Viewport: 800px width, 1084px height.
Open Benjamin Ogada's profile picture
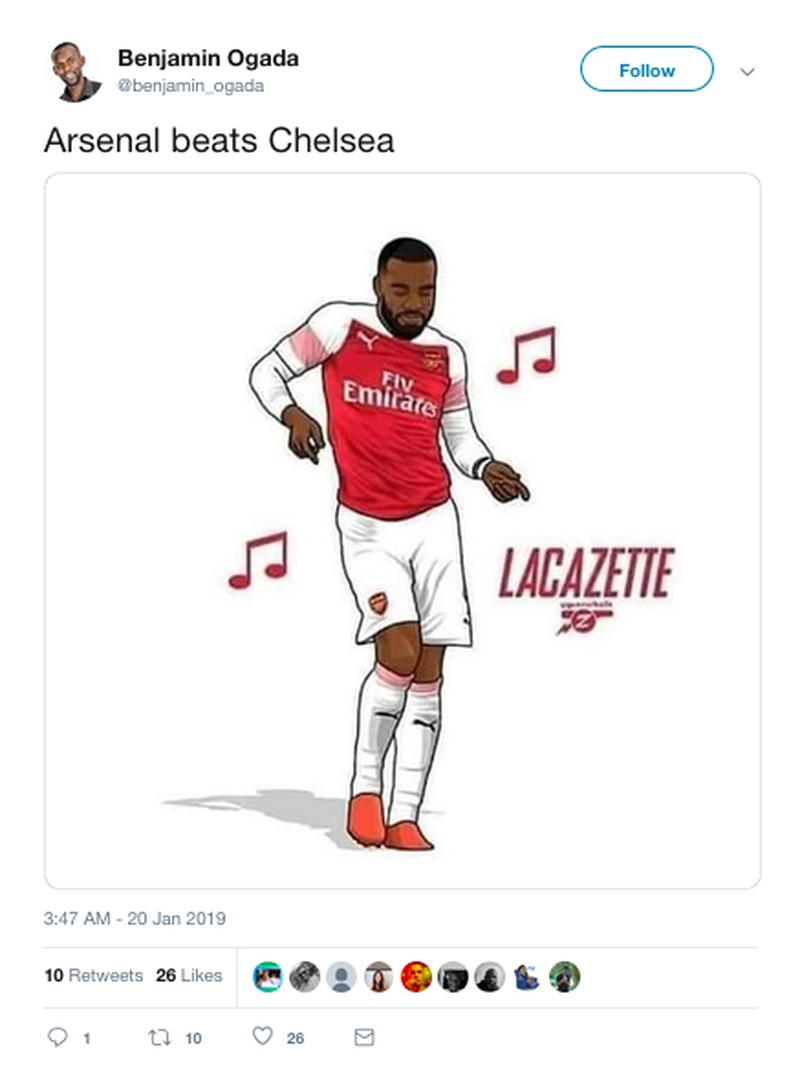pyautogui.click(x=76, y=72)
